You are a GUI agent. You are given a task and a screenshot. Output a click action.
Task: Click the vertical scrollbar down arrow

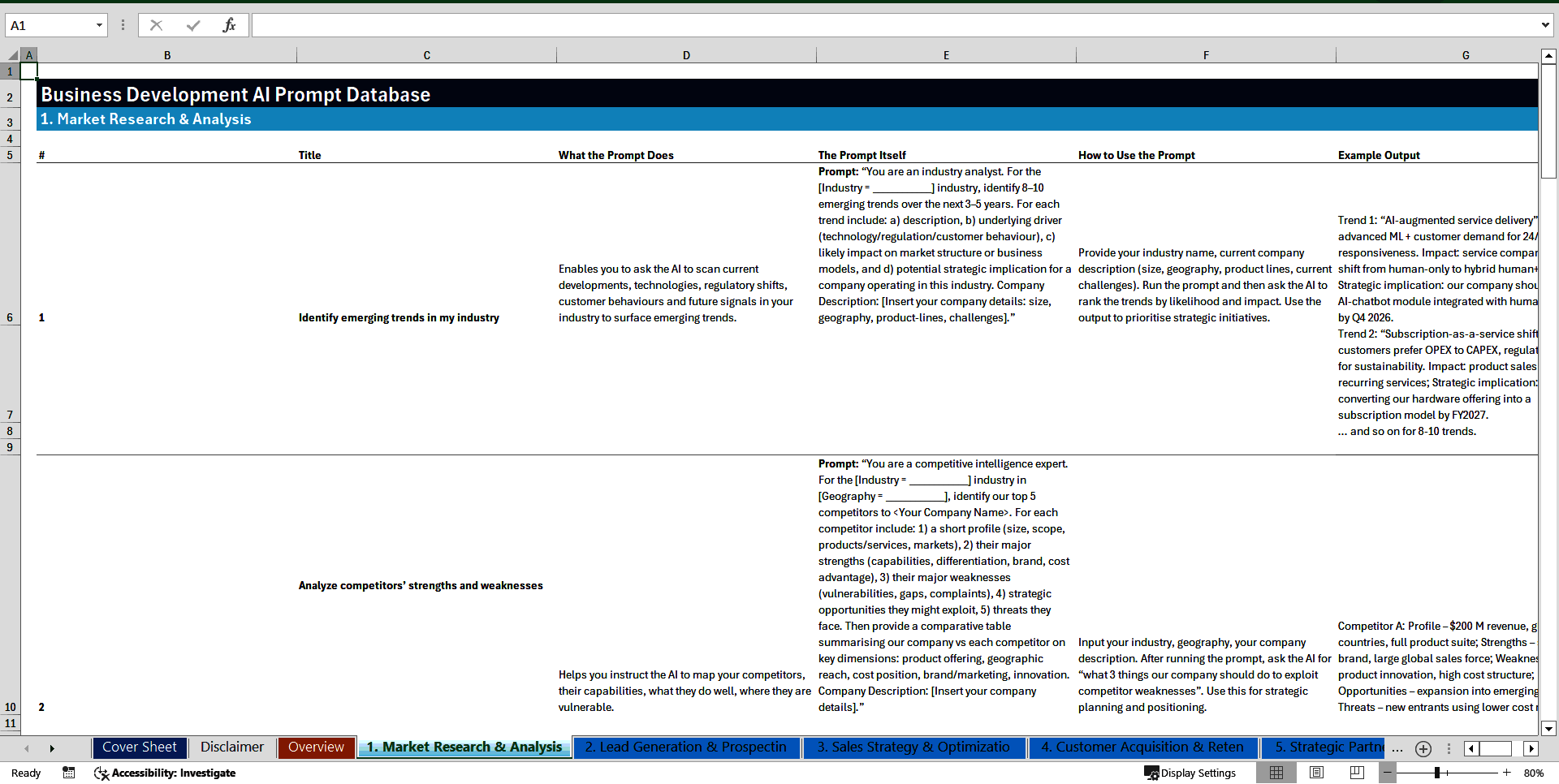point(1549,728)
